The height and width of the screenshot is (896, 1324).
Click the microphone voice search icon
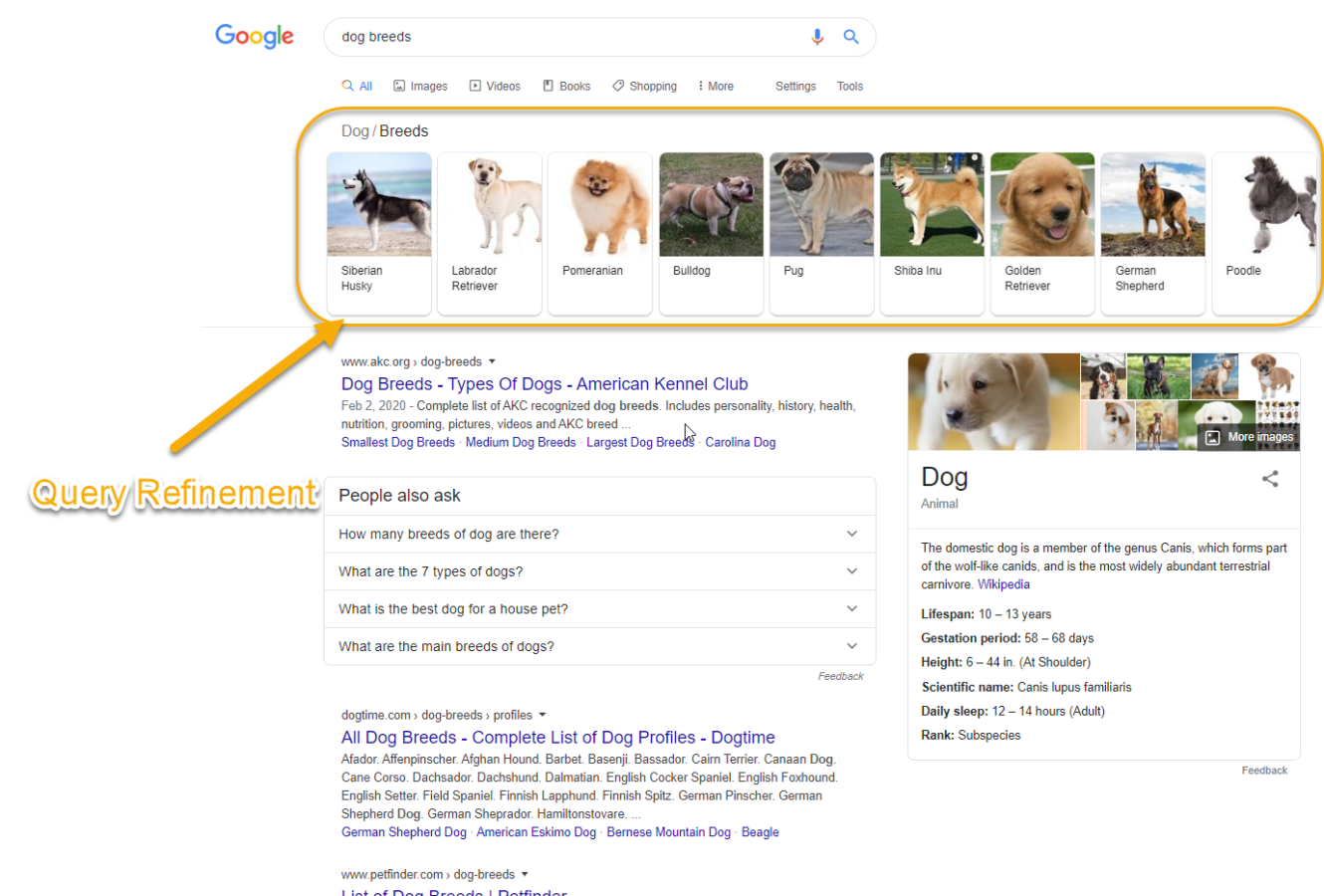(817, 37)
